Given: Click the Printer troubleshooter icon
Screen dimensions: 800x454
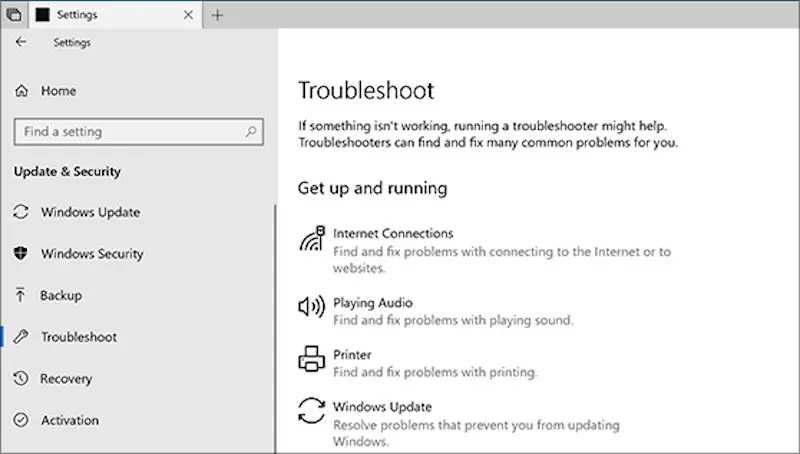Looking at the screenshot, I should click(x=312, y=358).
